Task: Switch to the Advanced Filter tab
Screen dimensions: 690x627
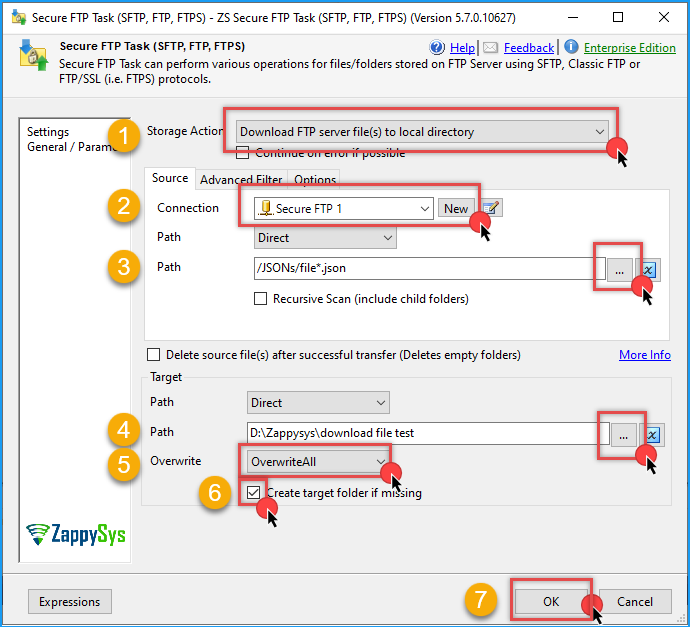Action: 241,180
